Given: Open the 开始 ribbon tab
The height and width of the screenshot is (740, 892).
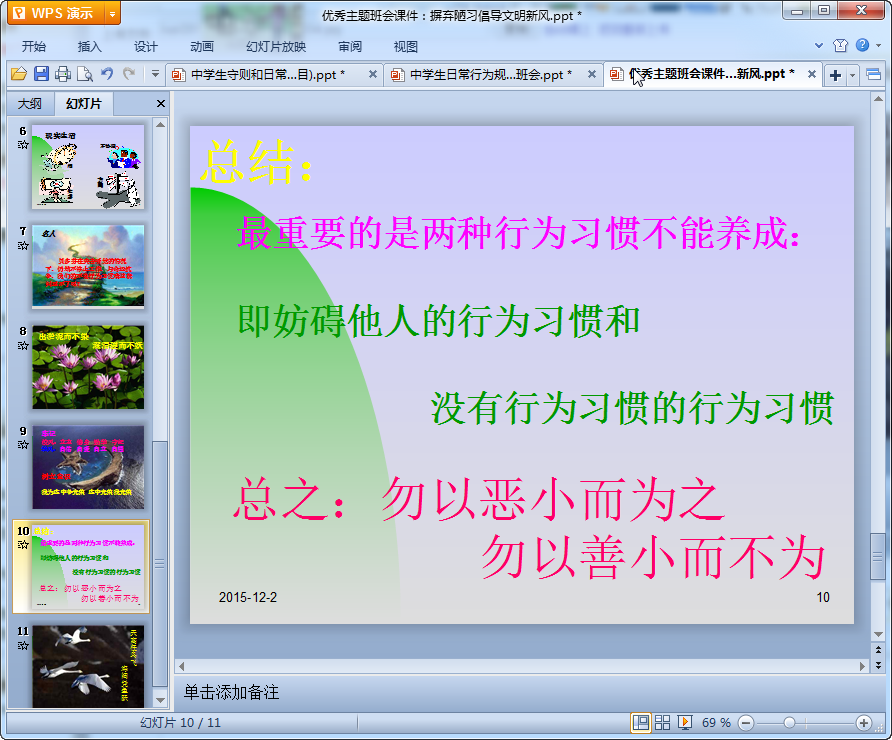Looking at the screenshot, I should pyautogui.click(x=34, y=47).
